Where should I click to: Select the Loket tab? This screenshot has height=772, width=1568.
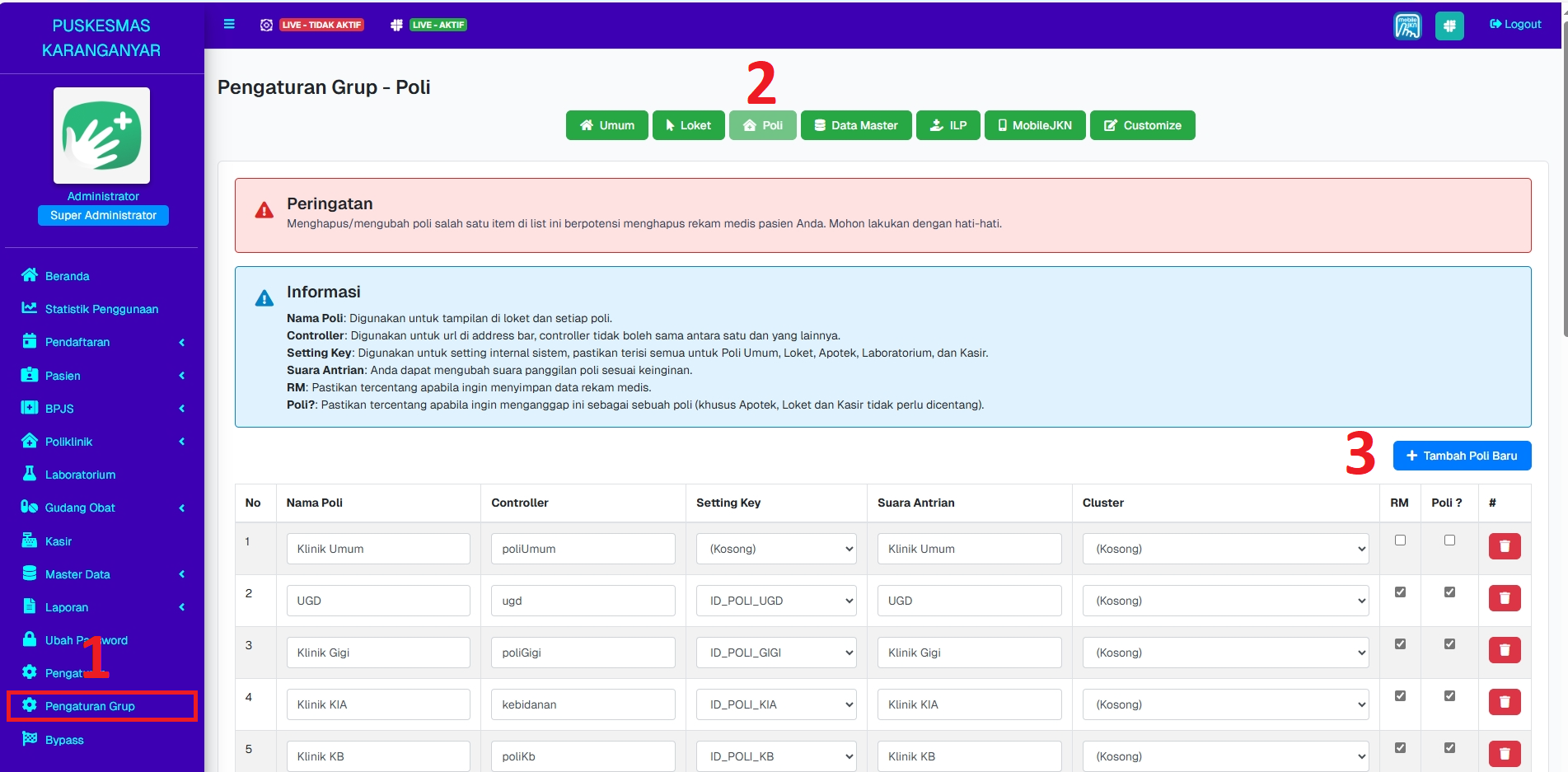point(688,125)
